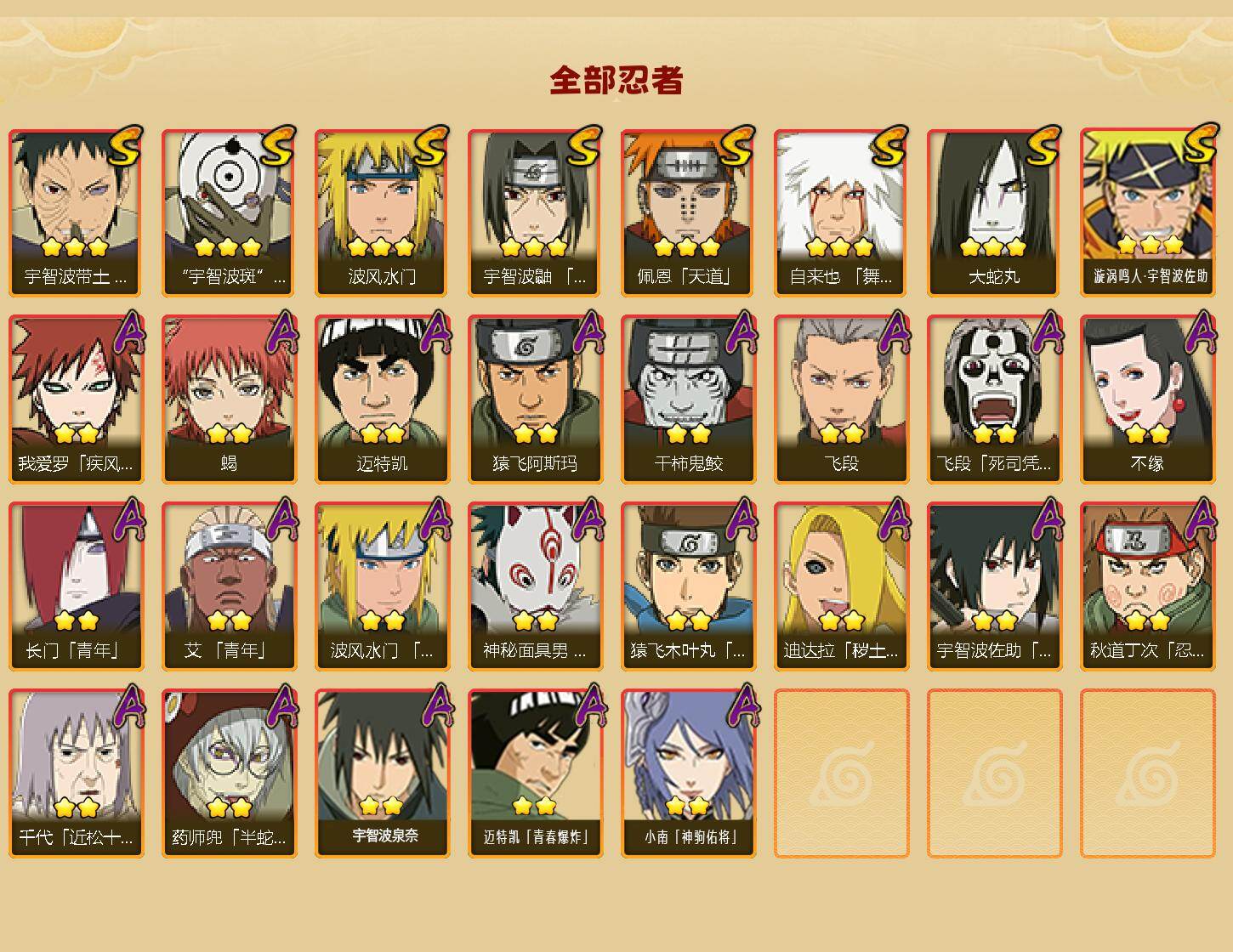Choose the 佩恩「天道」 ninja card
The width and height of the screenshot is (1233, 952).
coord(688,212)
